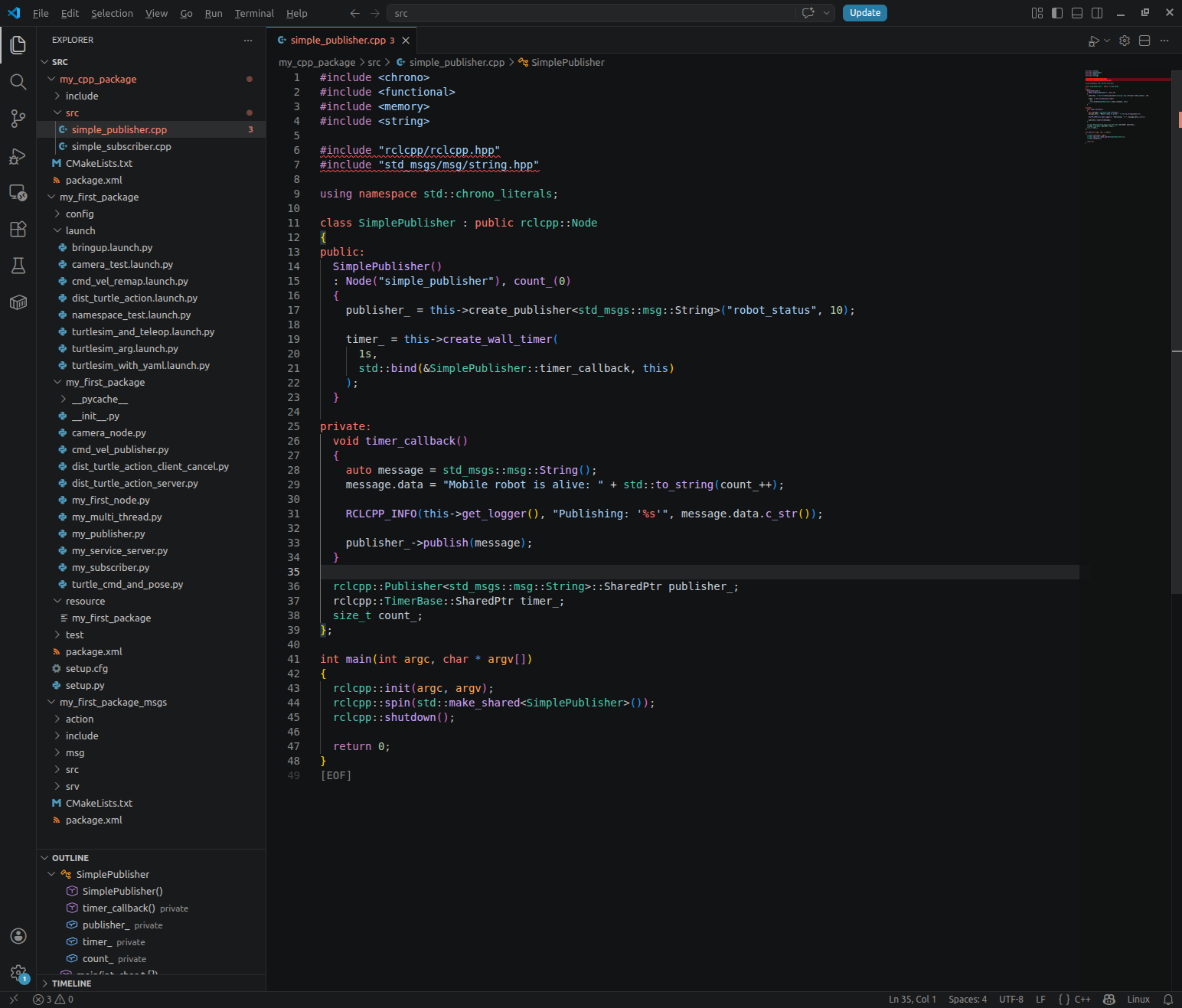Open the Copilot chat icon

(x=808, y=13)
